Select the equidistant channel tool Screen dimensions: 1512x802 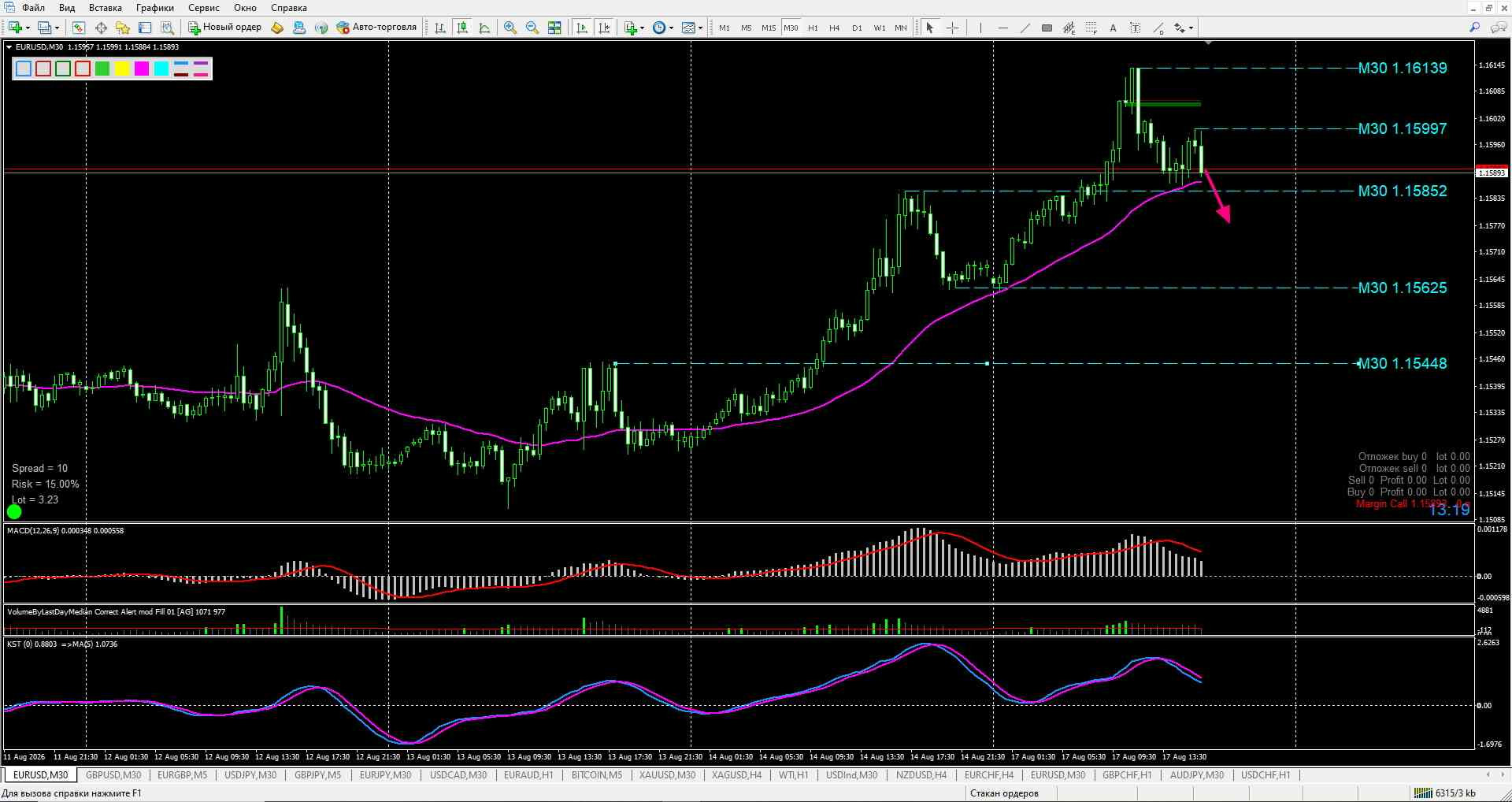click(x=1069, y=28)
